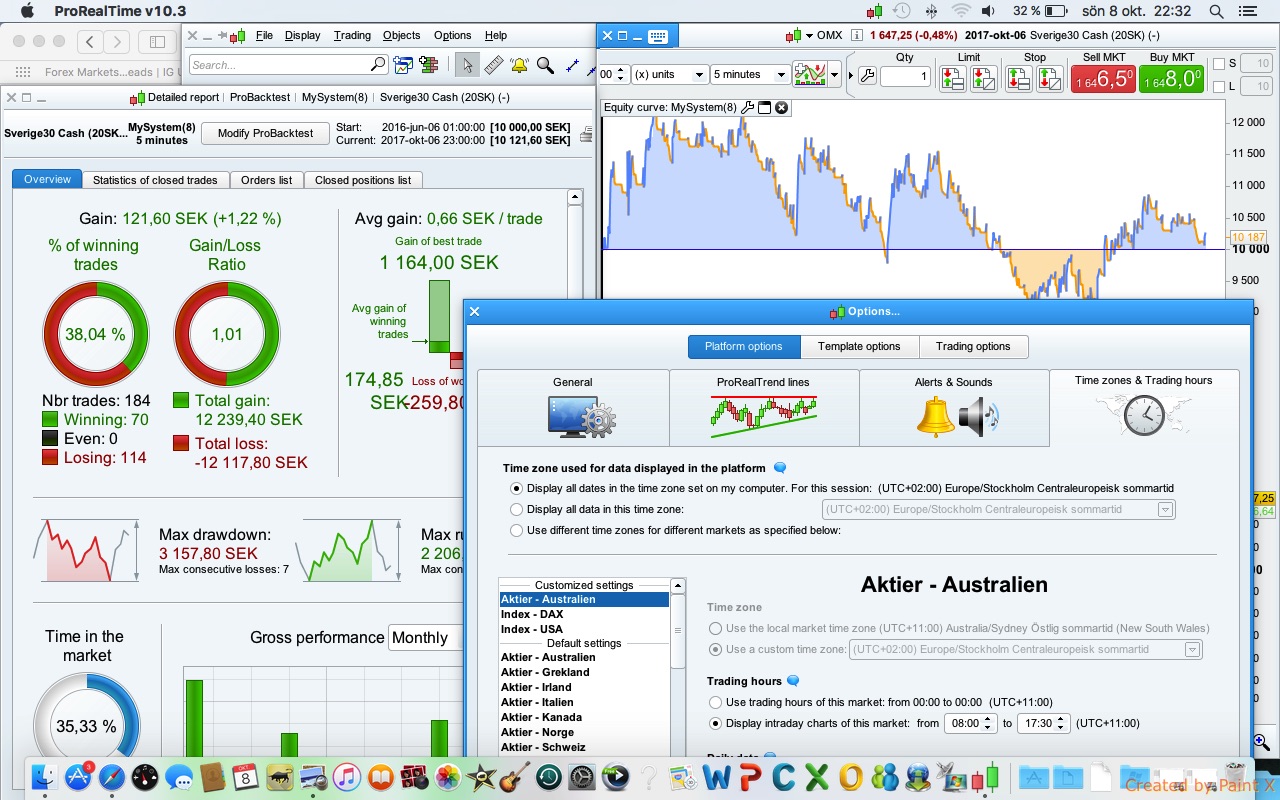Switch to Trading options
This screenshot has width=1280, height=800.
coord(973,347)
